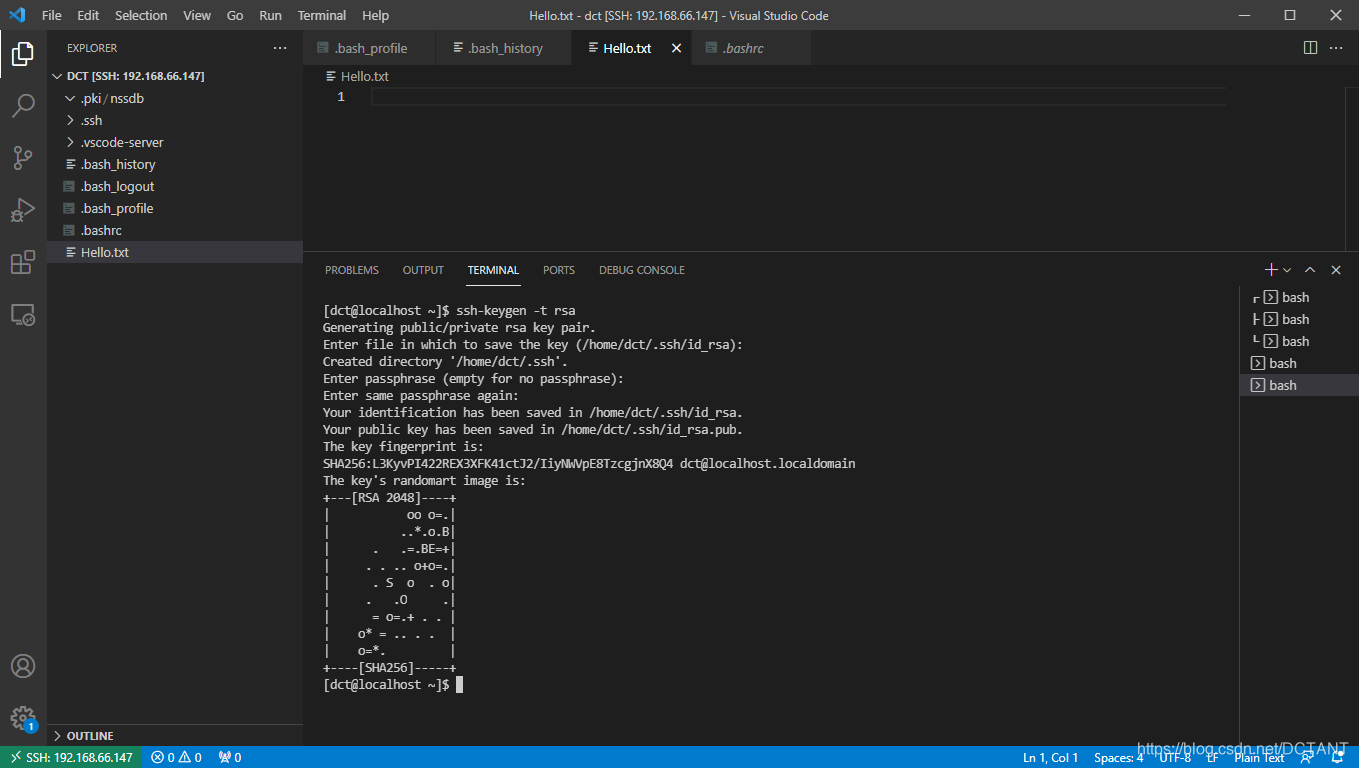Open the Explorer view in activity bar
Viewport: 1359px width, 768px height.
click(23, 54)
